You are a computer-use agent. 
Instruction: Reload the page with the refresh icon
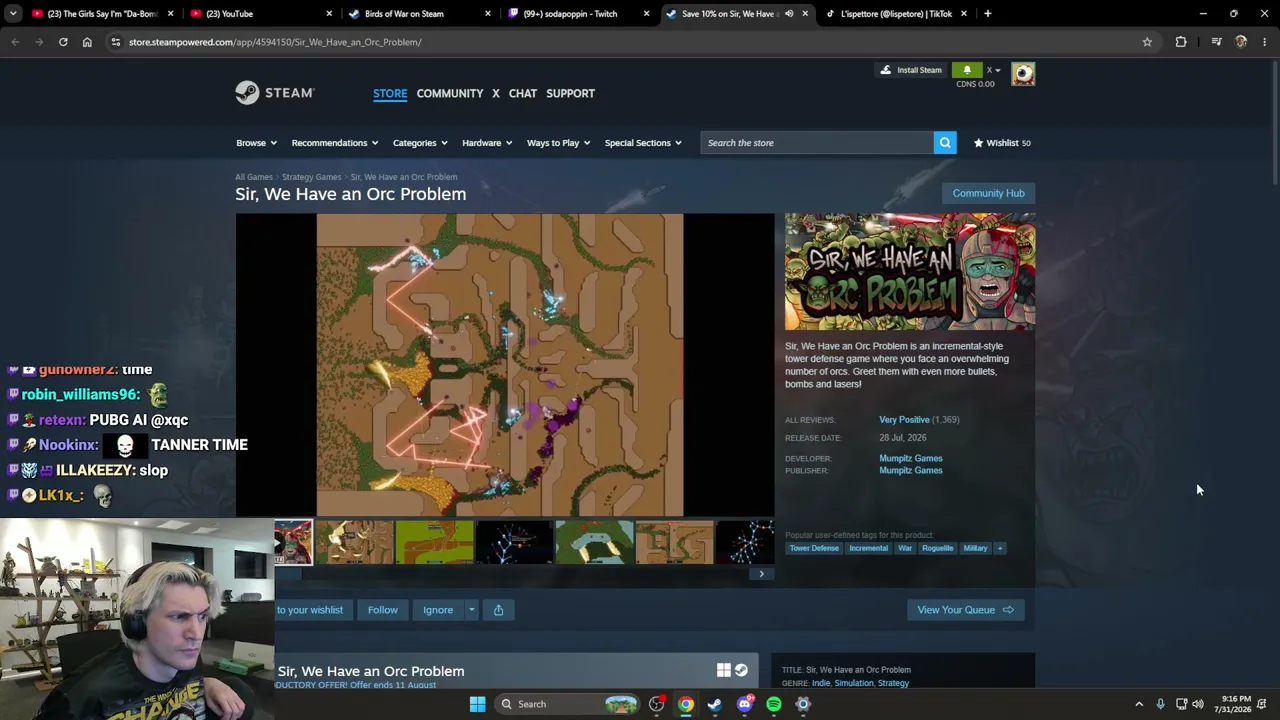pos(63,42)
